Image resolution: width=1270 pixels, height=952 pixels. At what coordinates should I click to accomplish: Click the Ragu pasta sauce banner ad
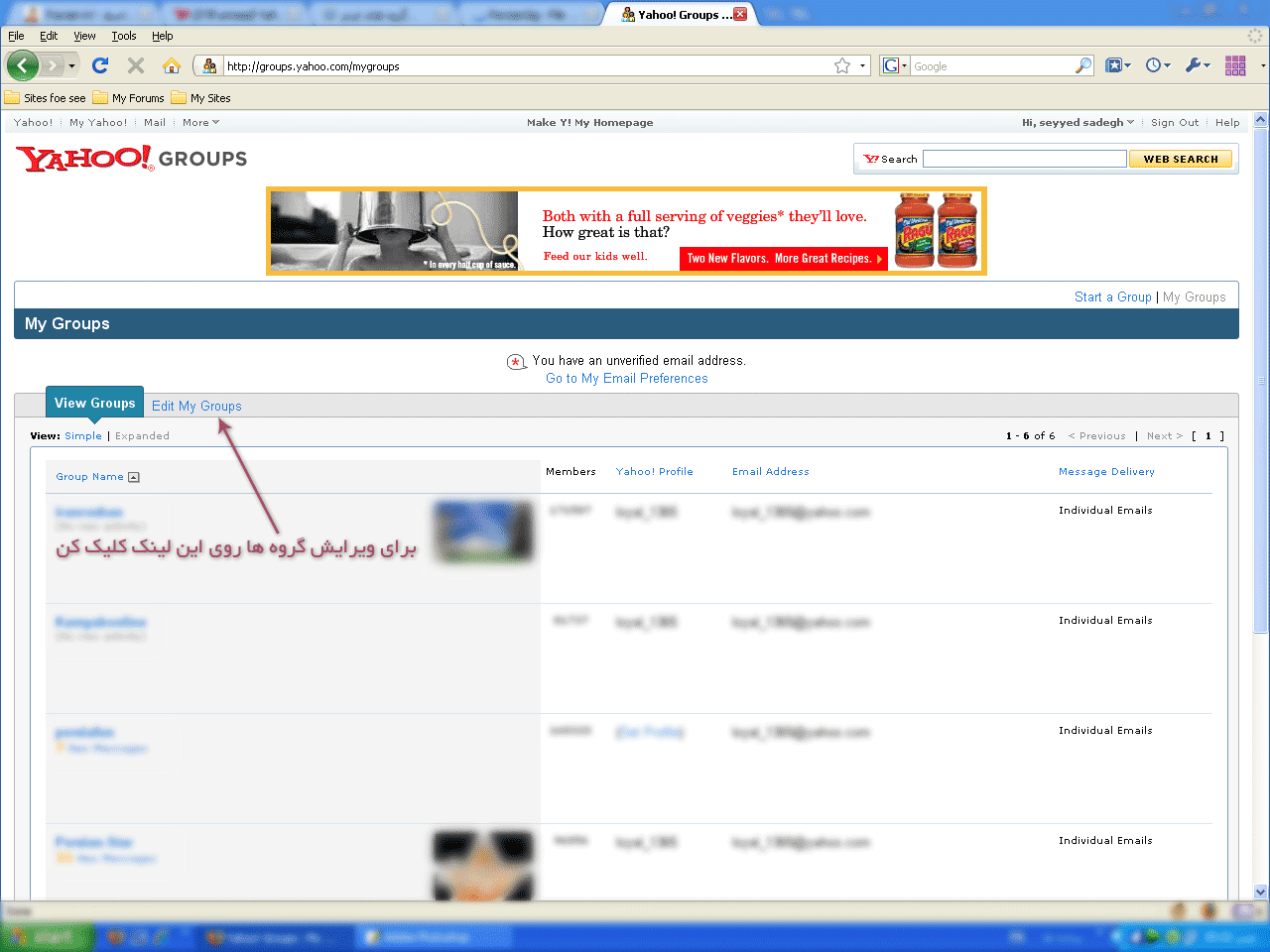click(626, 231)
